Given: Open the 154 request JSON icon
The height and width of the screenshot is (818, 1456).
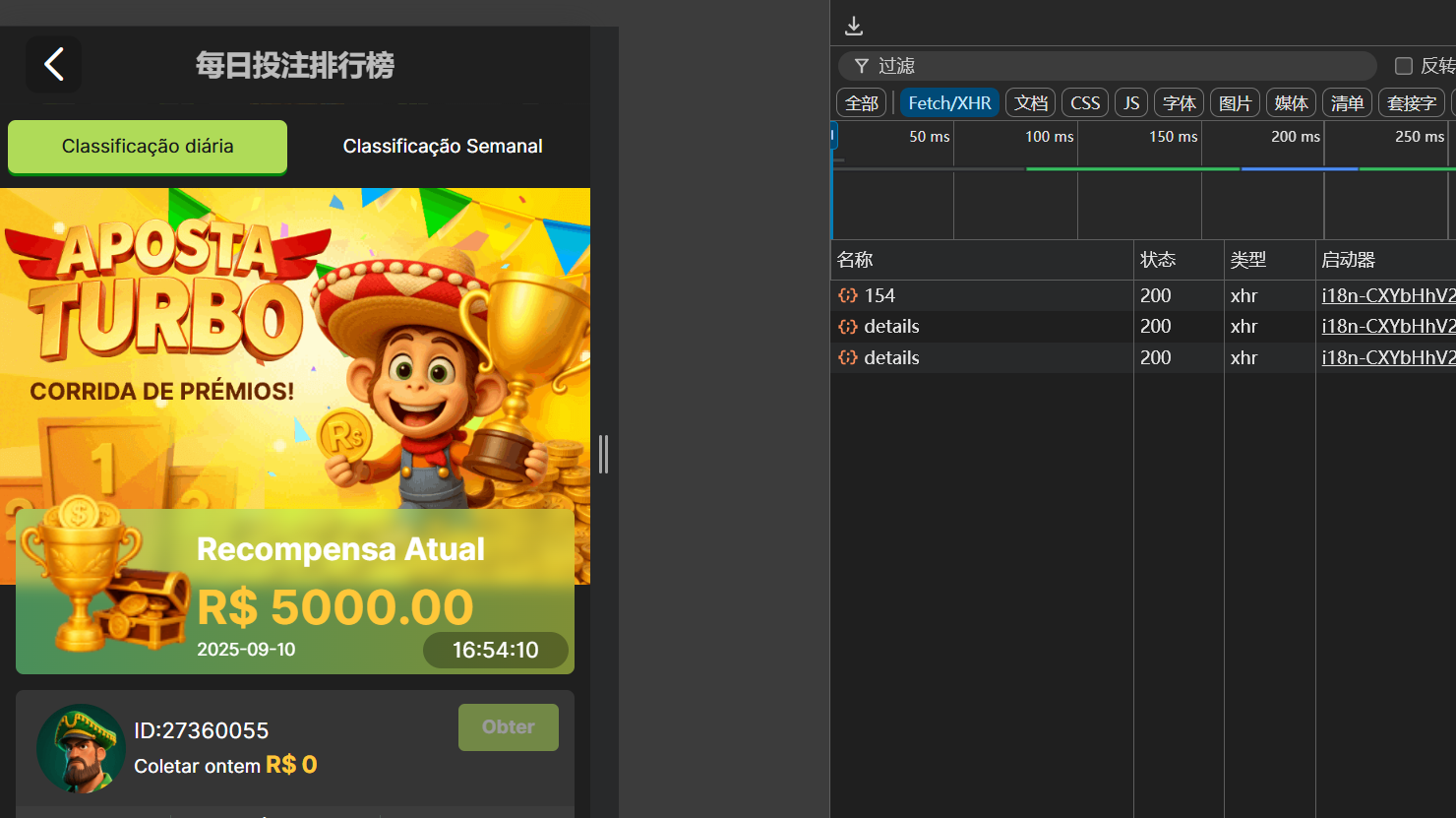Looking at the screenshot, I should 847,295.
